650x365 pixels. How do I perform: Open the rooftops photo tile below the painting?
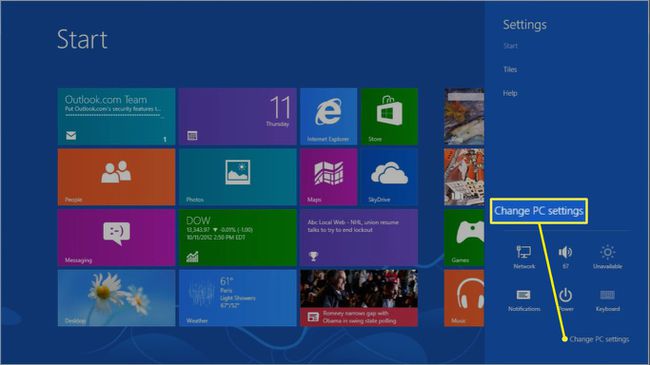tap(464, 177)
